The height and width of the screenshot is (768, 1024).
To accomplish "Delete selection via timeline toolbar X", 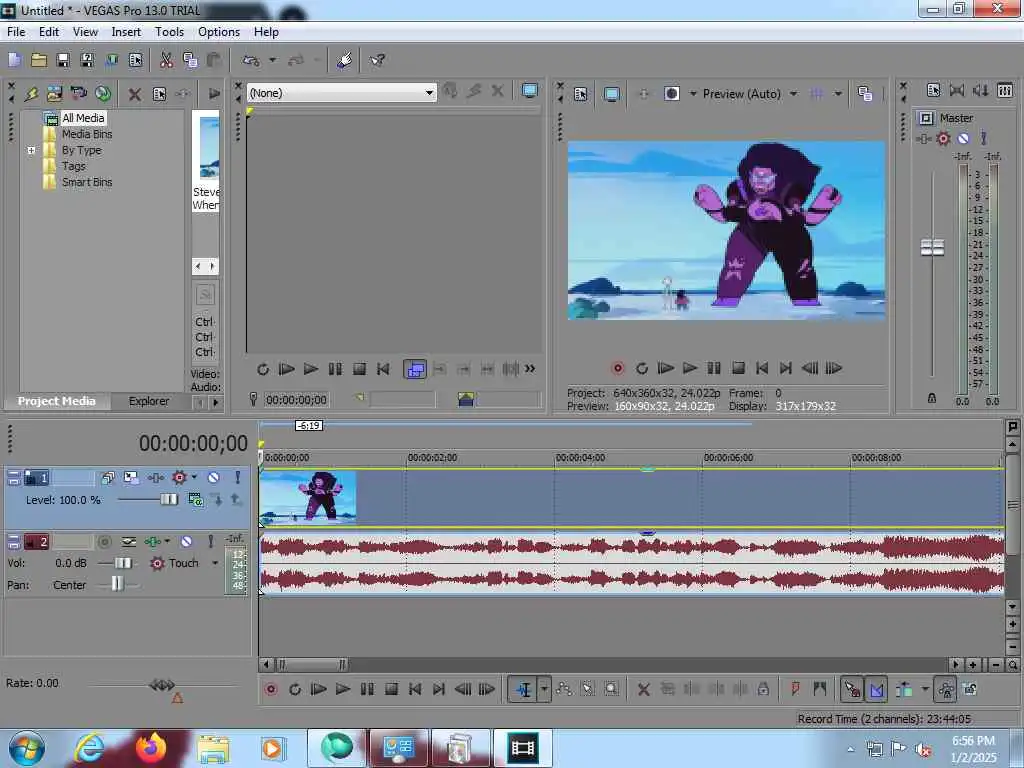I will (x=643, y=689).
